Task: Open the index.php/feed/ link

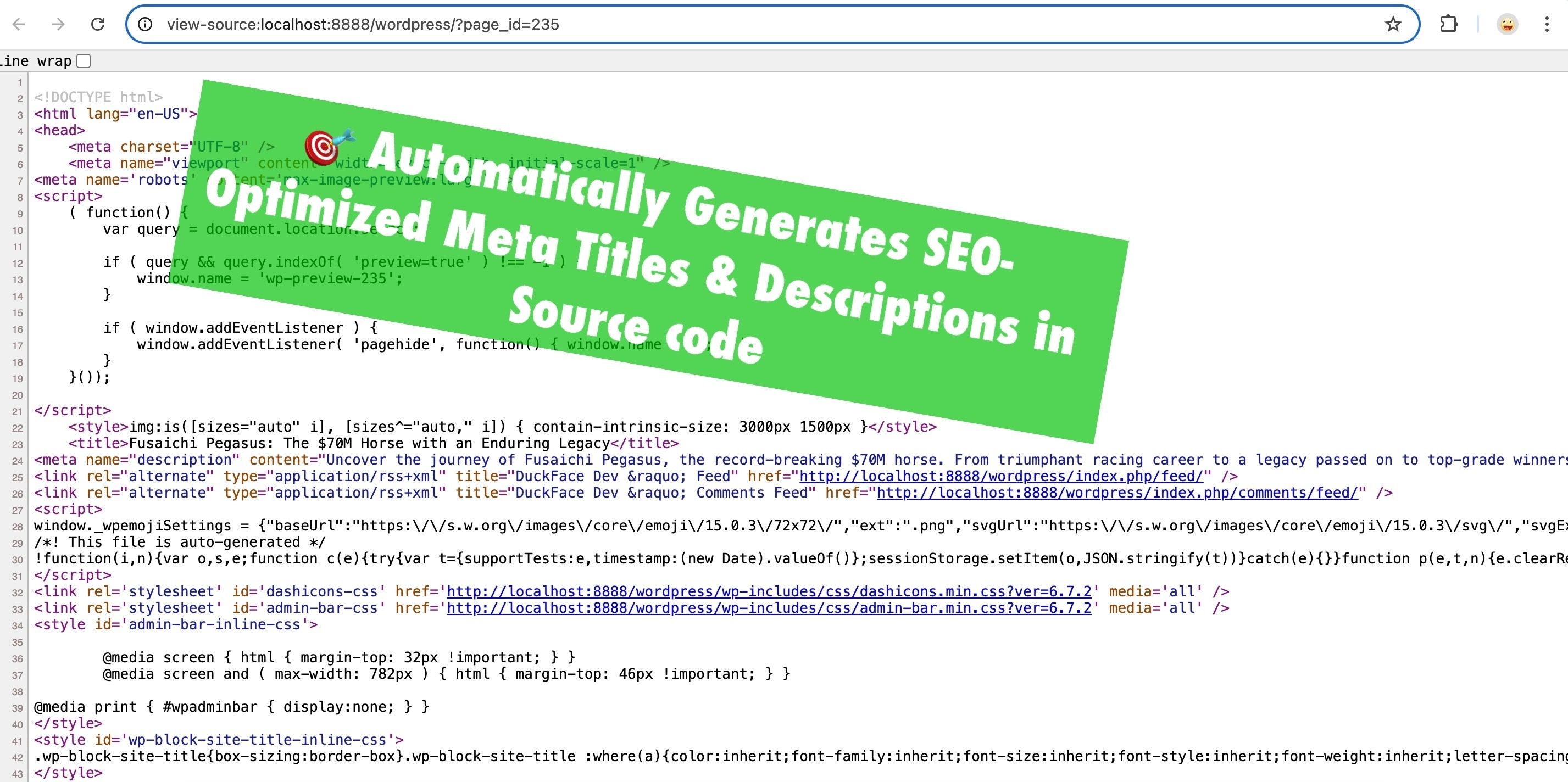Action: [1002, 477]
